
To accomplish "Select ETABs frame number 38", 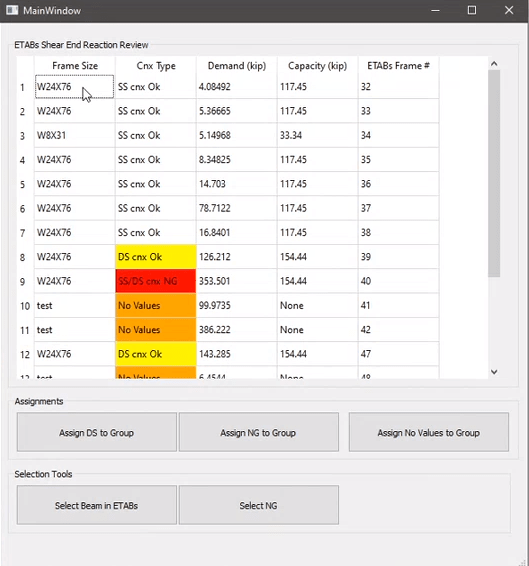I will (x=399, y=232).
